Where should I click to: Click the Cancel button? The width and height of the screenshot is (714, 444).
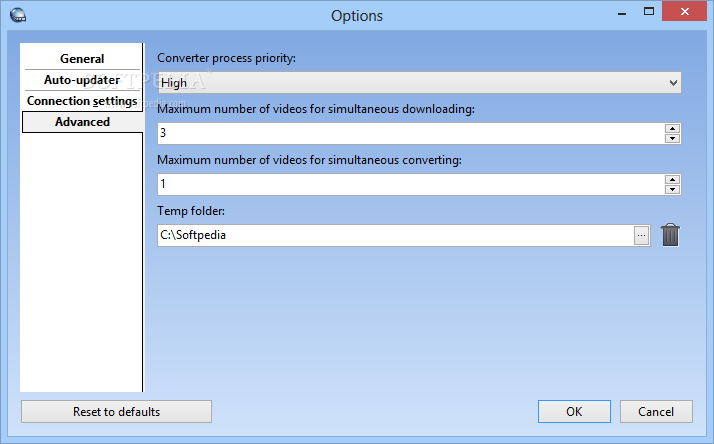pyautogui.click(x=656, y=412)
